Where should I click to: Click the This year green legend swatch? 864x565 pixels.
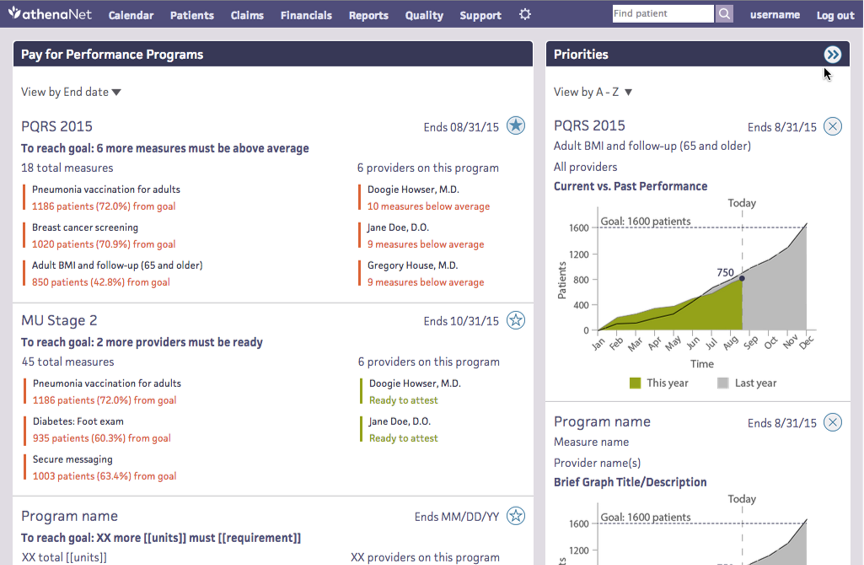pos(635,383)
